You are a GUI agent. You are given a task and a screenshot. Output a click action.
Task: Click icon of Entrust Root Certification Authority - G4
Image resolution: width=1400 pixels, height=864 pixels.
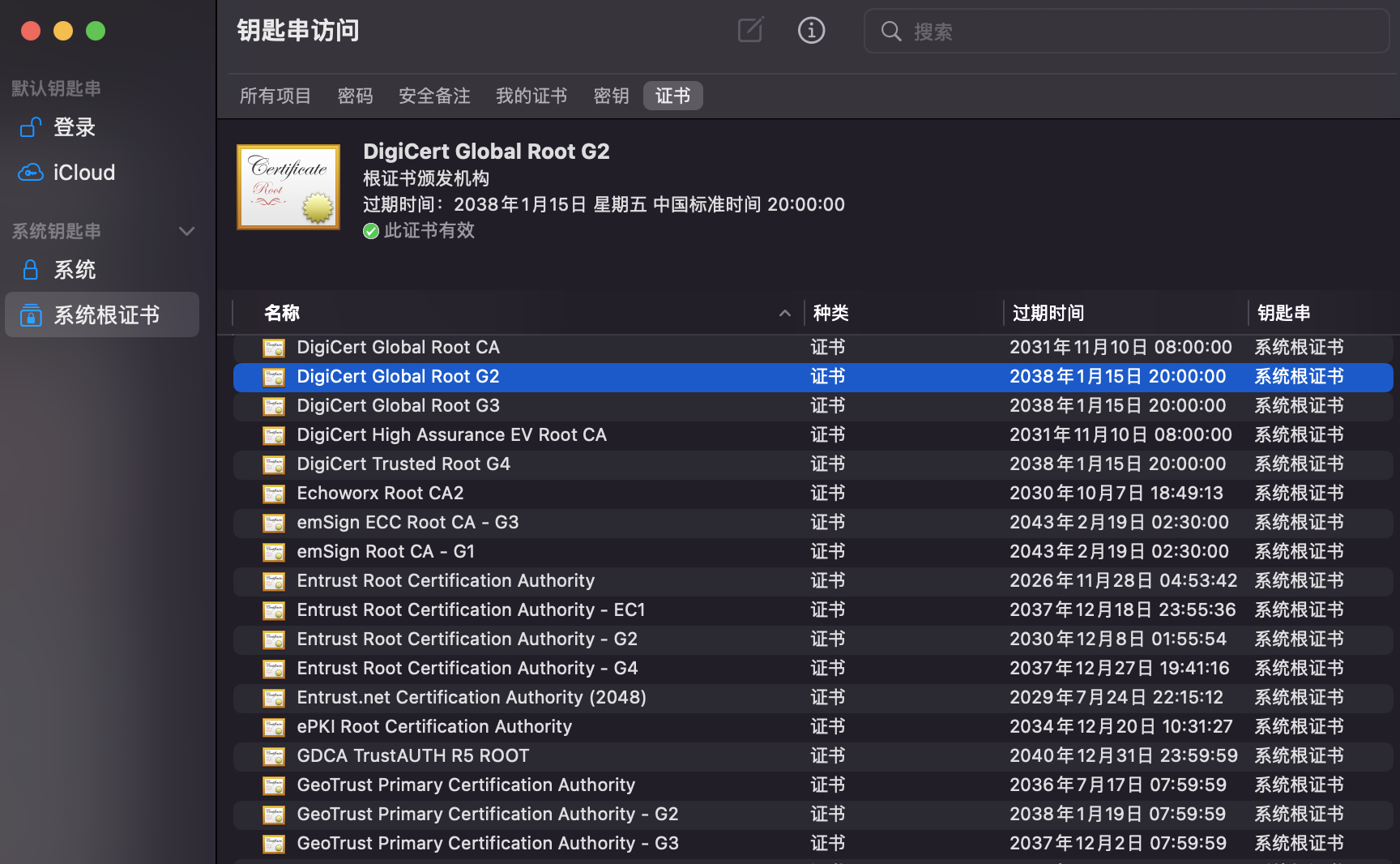274,669
